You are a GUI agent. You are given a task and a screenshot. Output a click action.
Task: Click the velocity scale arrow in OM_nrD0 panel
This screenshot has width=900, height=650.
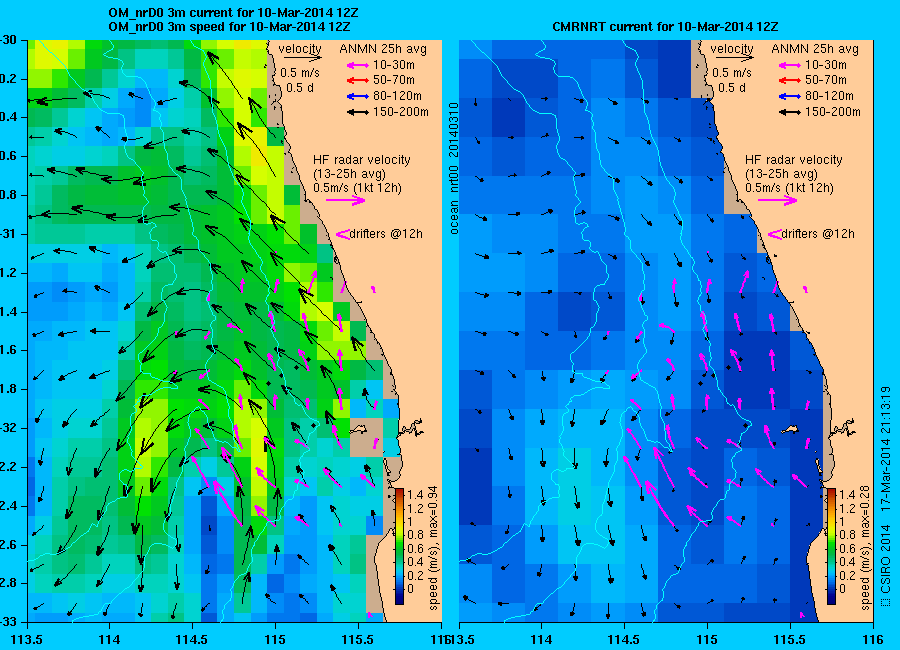point(302,57)
